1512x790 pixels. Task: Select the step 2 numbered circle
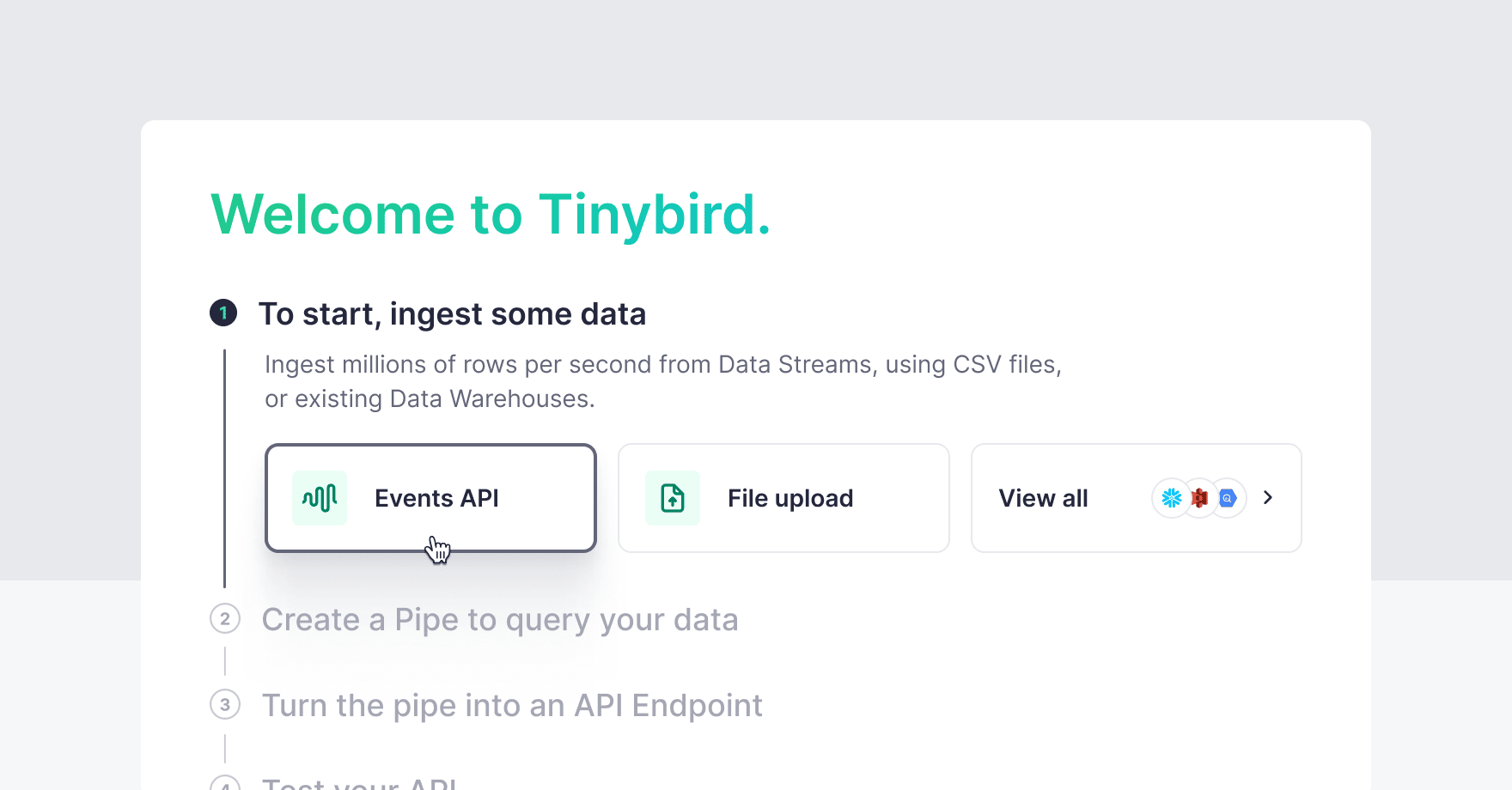[x=224, y=619]
